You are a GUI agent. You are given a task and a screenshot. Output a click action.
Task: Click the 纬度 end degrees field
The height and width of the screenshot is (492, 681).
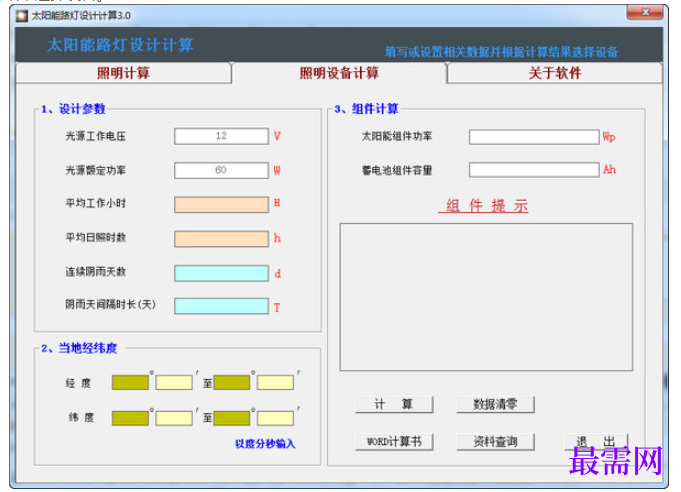[x=232, y=418]
